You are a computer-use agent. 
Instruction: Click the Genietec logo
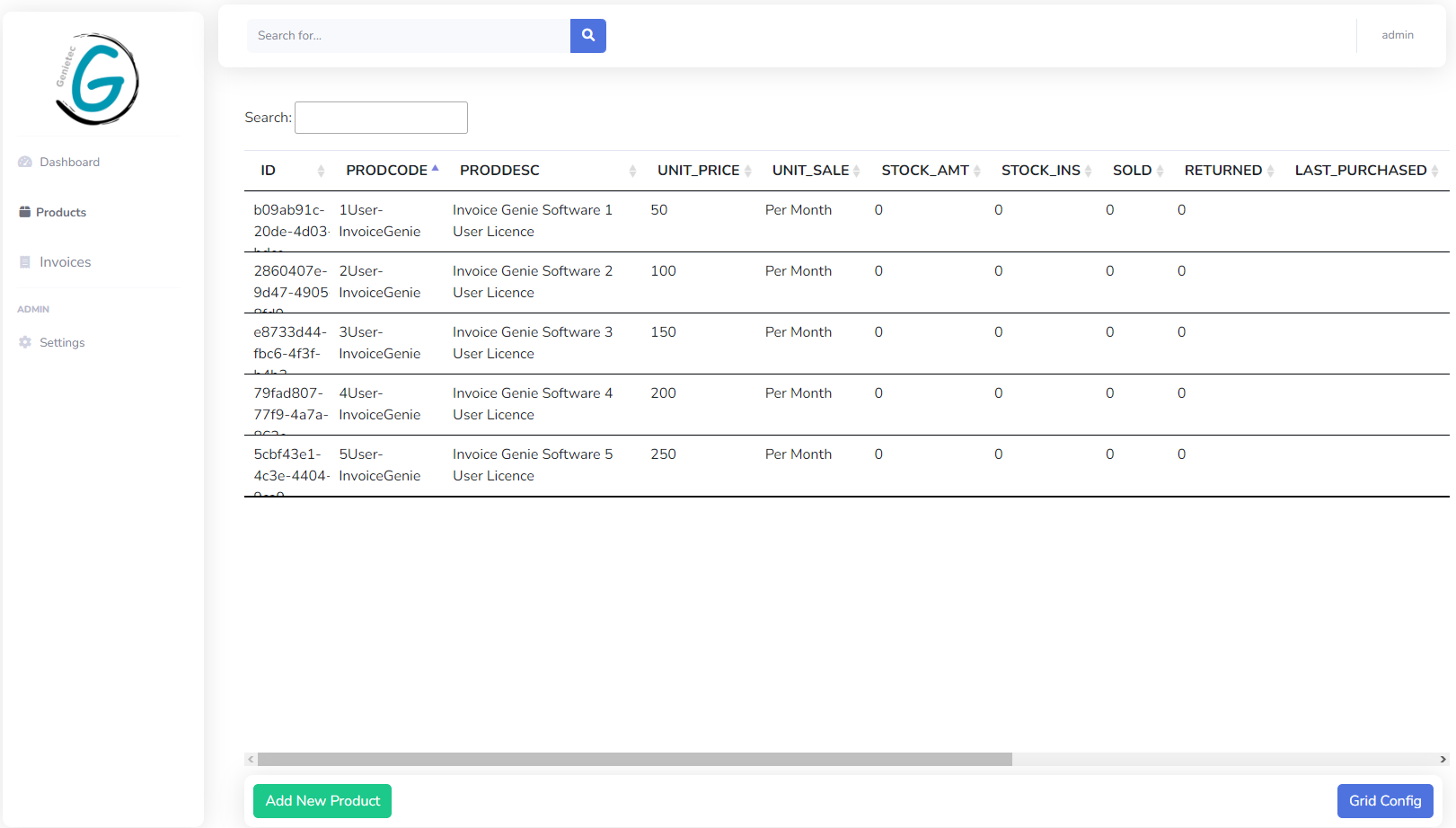click(97, 79)
